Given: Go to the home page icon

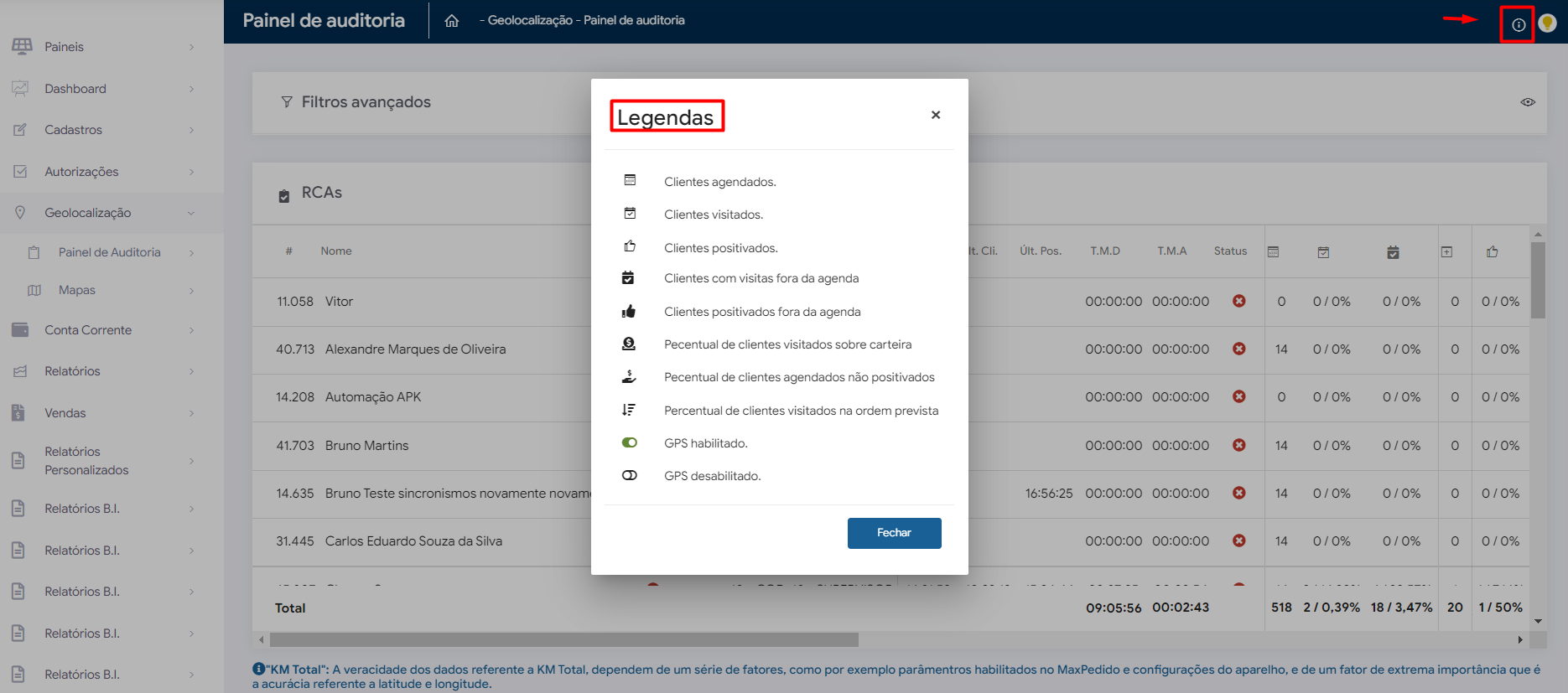Looking at the screenshot, I should [x=451, y=21].
